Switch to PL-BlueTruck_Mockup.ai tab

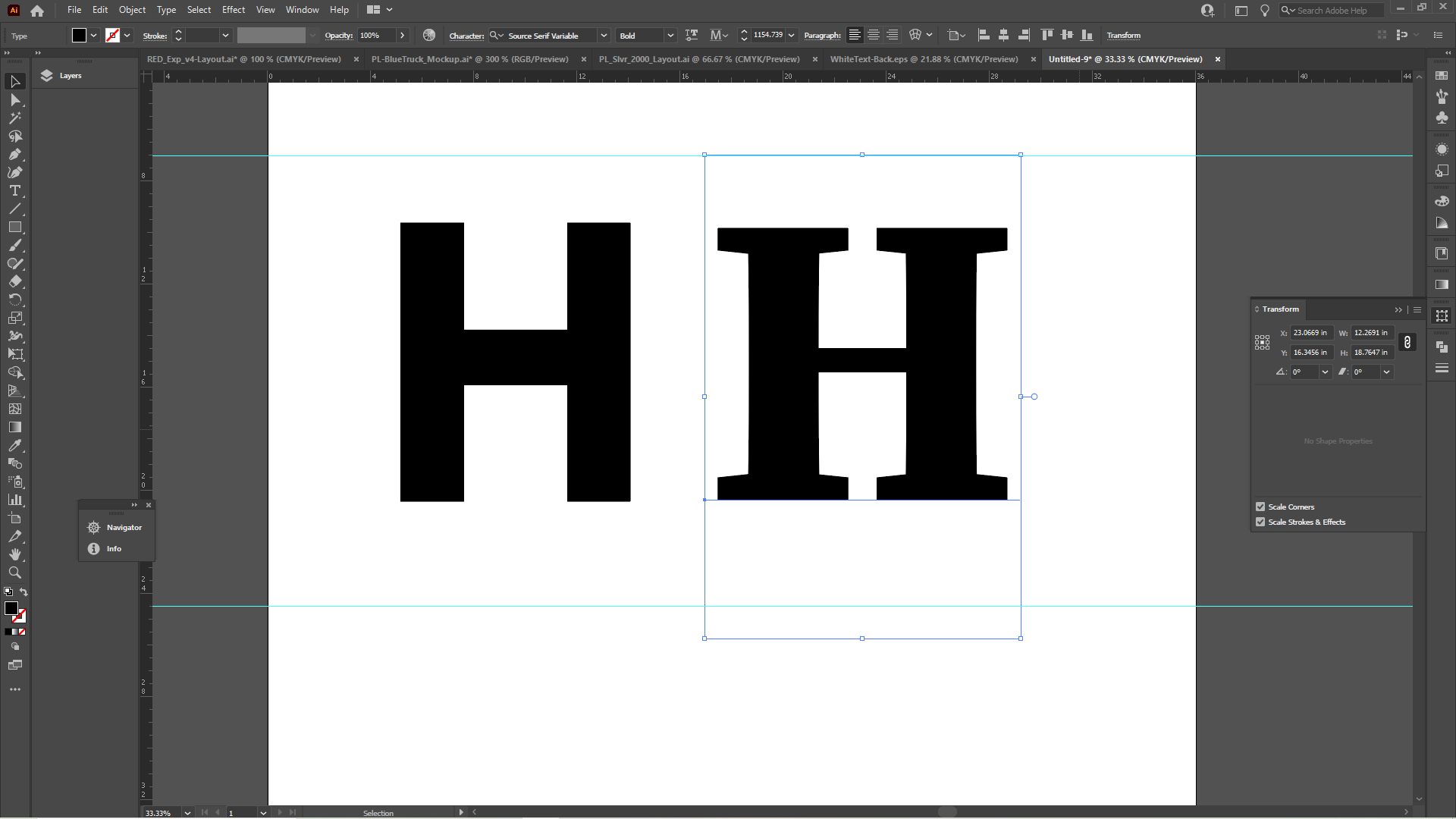point(470,59)
